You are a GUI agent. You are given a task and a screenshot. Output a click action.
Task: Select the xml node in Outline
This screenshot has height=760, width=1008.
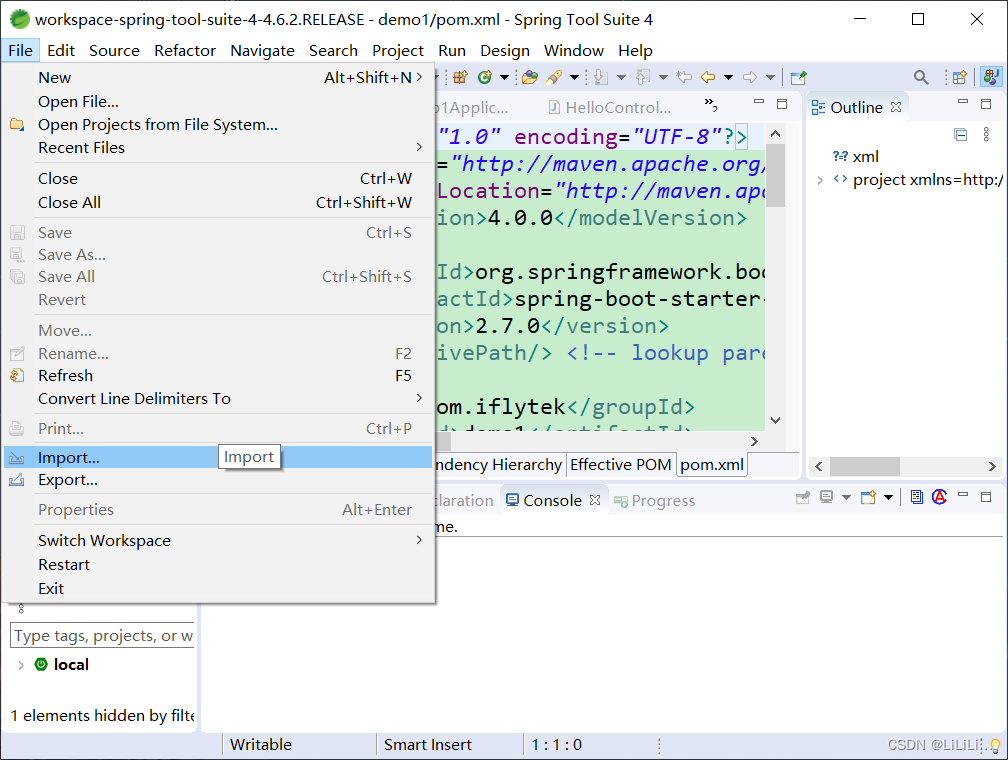pos(856,157)
